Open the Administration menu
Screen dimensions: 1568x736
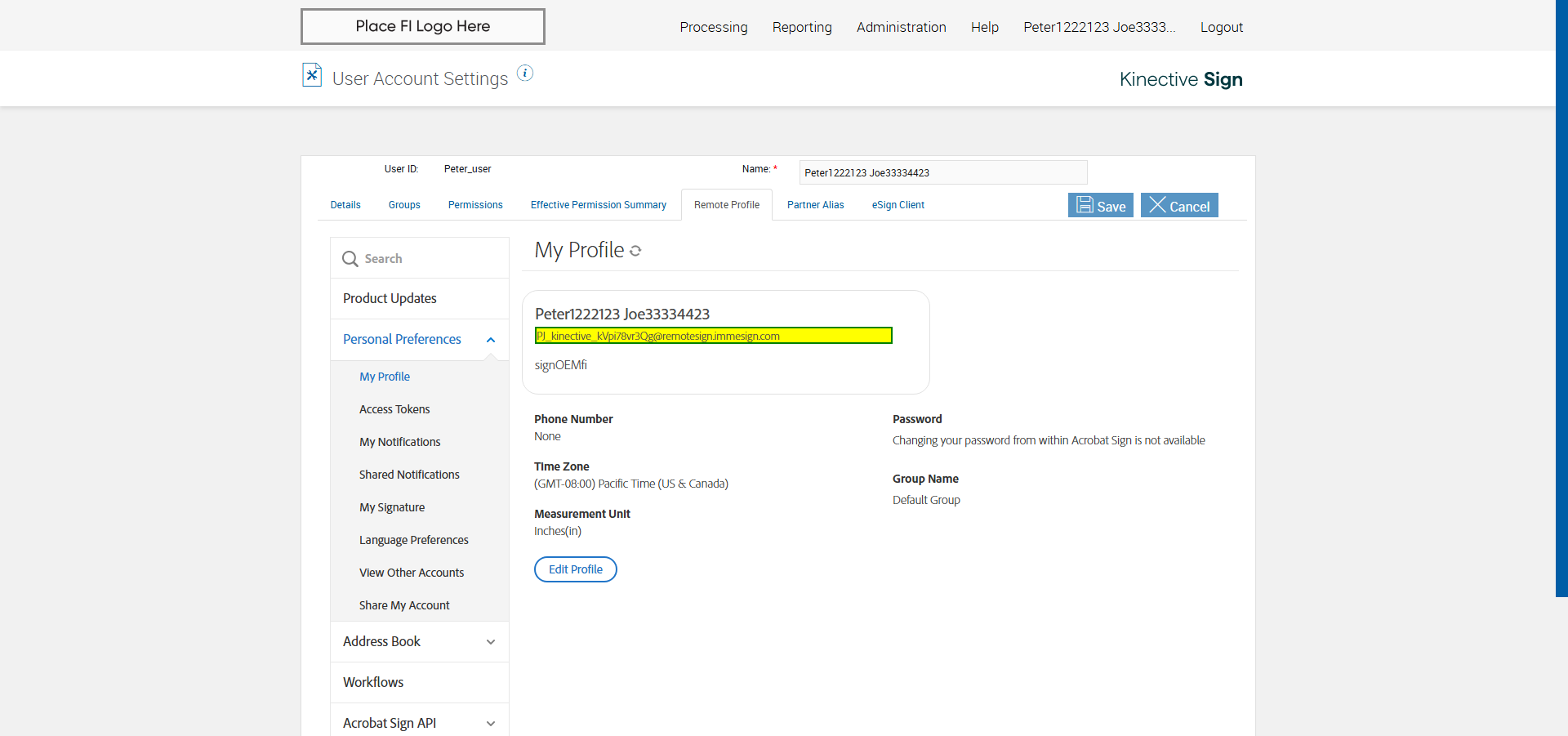point(901,27)
